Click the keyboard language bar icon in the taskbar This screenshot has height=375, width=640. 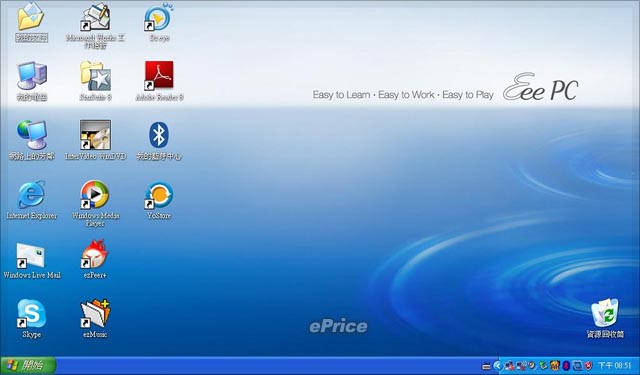(x=486, y=366)
